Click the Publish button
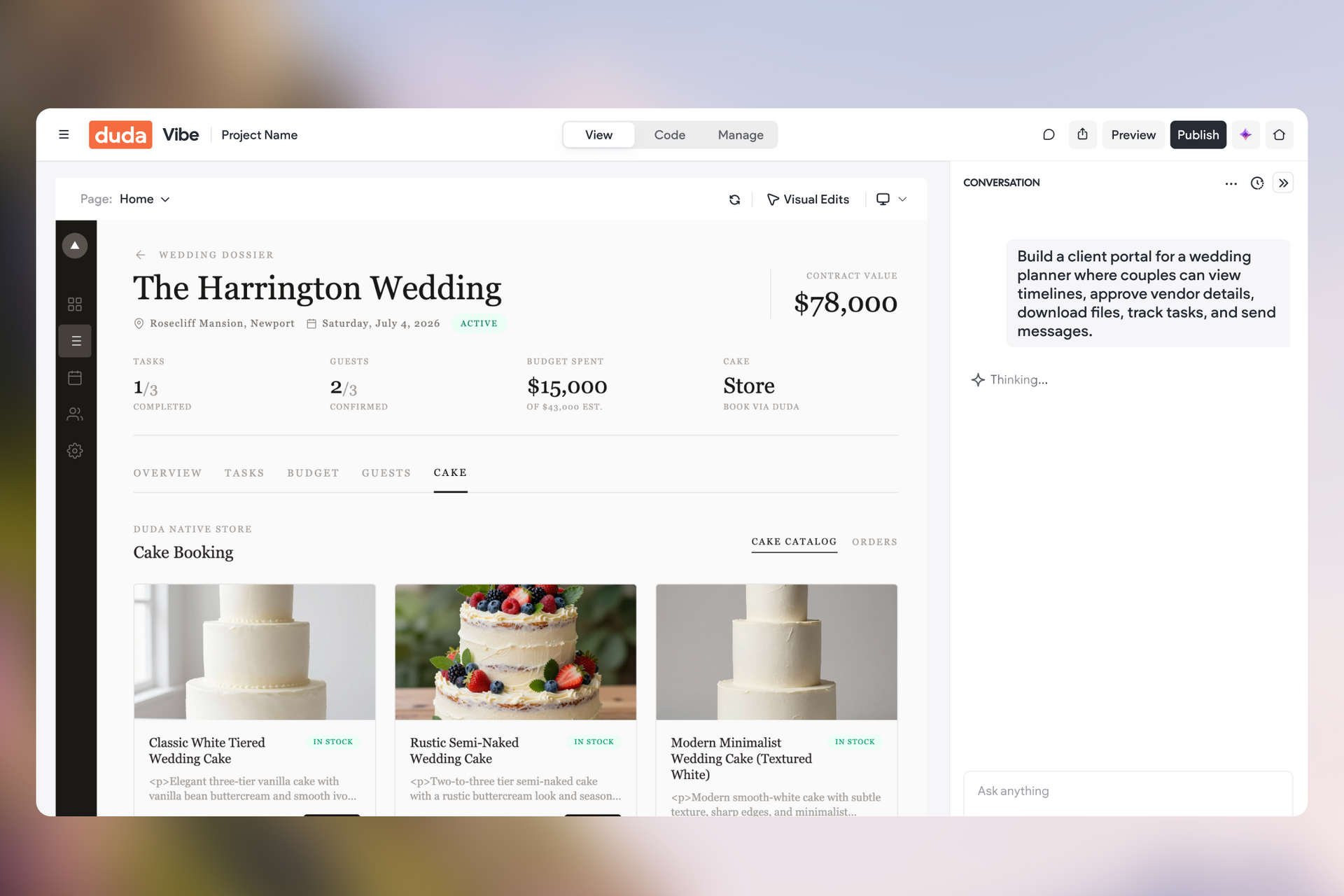Image resolution: width=1344 pixels, height=896 pixels. [x=1198, y=134]
